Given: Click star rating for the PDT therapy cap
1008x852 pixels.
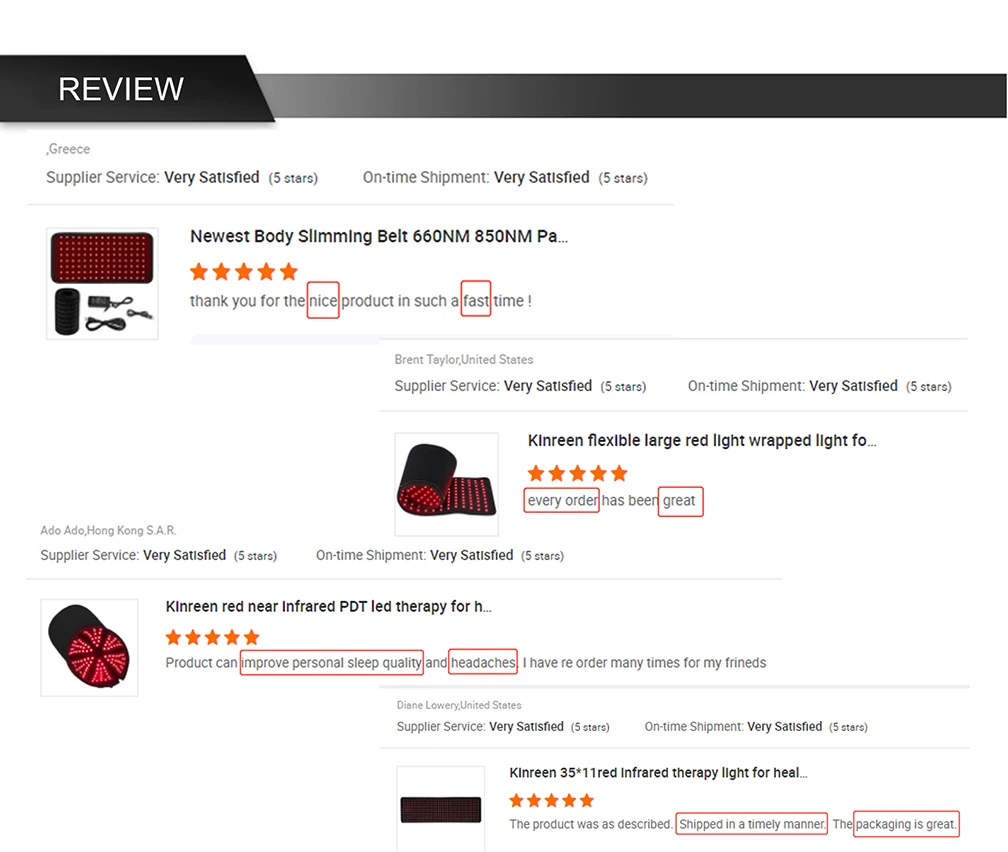Looking at the screenshot, I should coord(212,637).
